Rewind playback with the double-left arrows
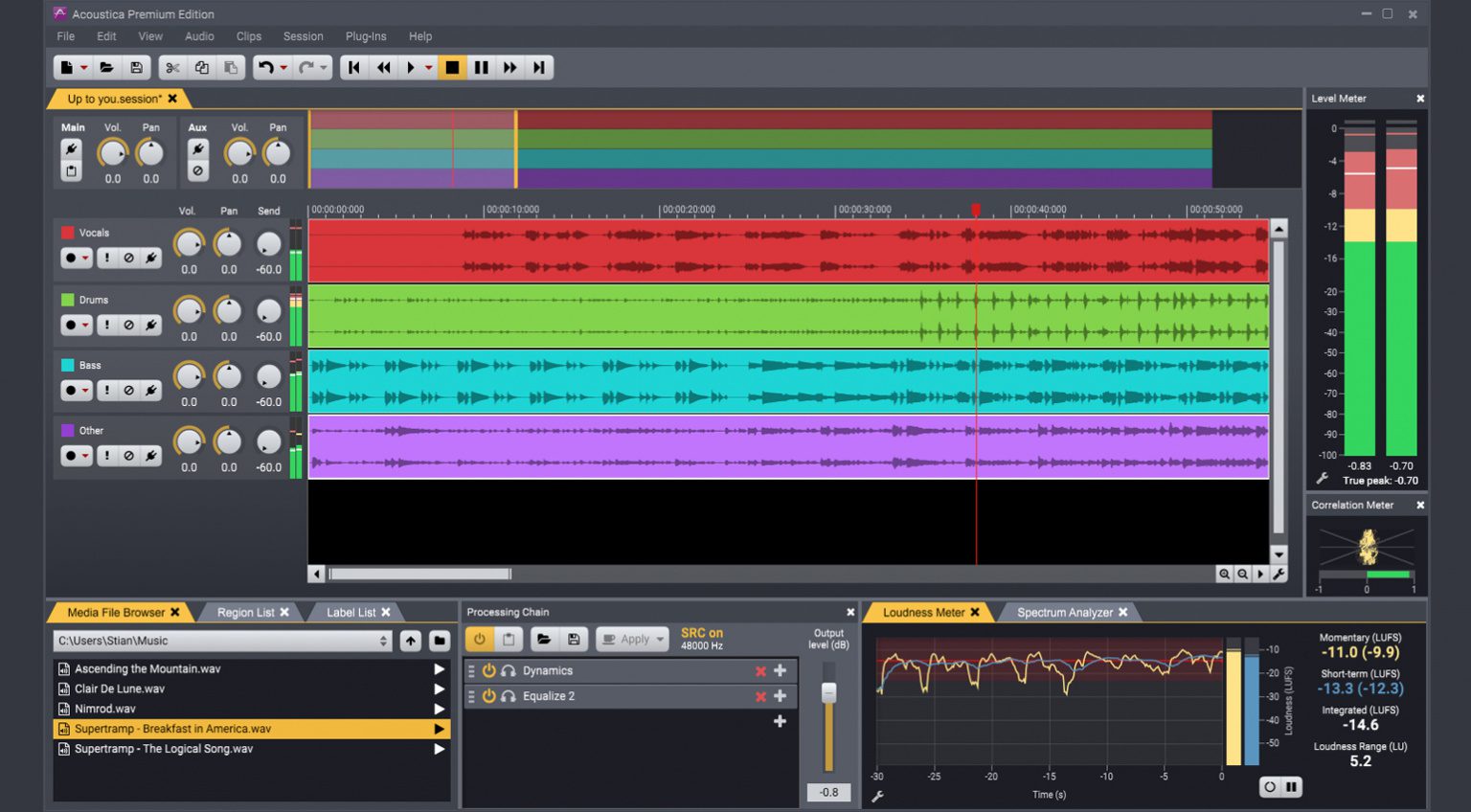 384,67
